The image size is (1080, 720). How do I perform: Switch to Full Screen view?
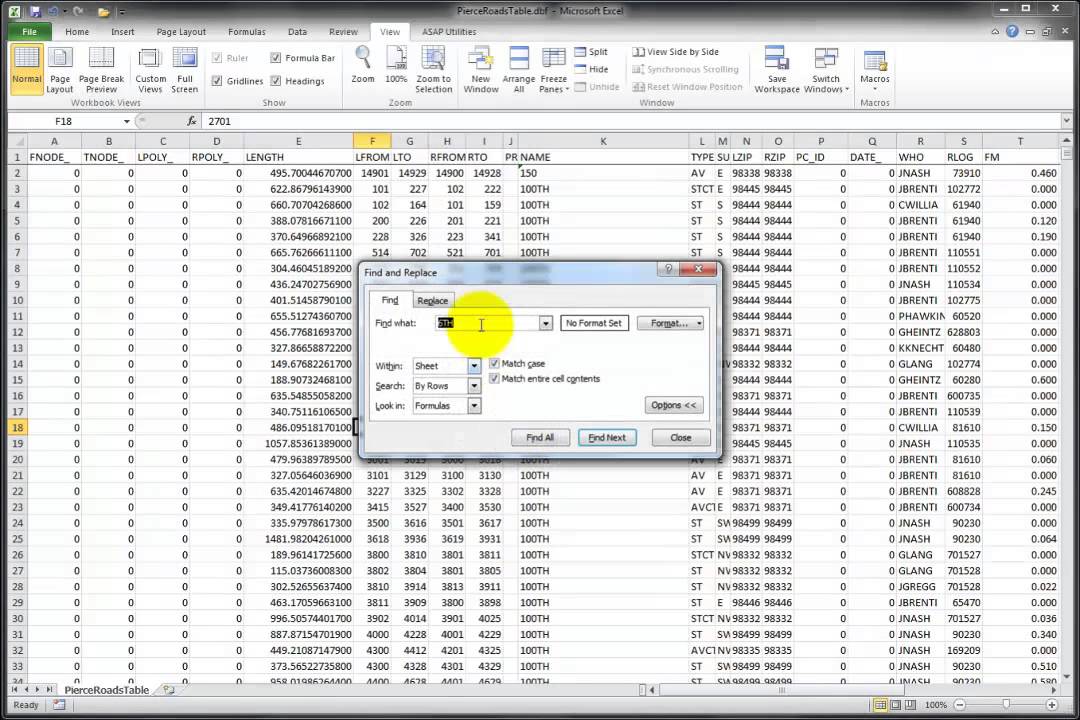coord(185,70)
